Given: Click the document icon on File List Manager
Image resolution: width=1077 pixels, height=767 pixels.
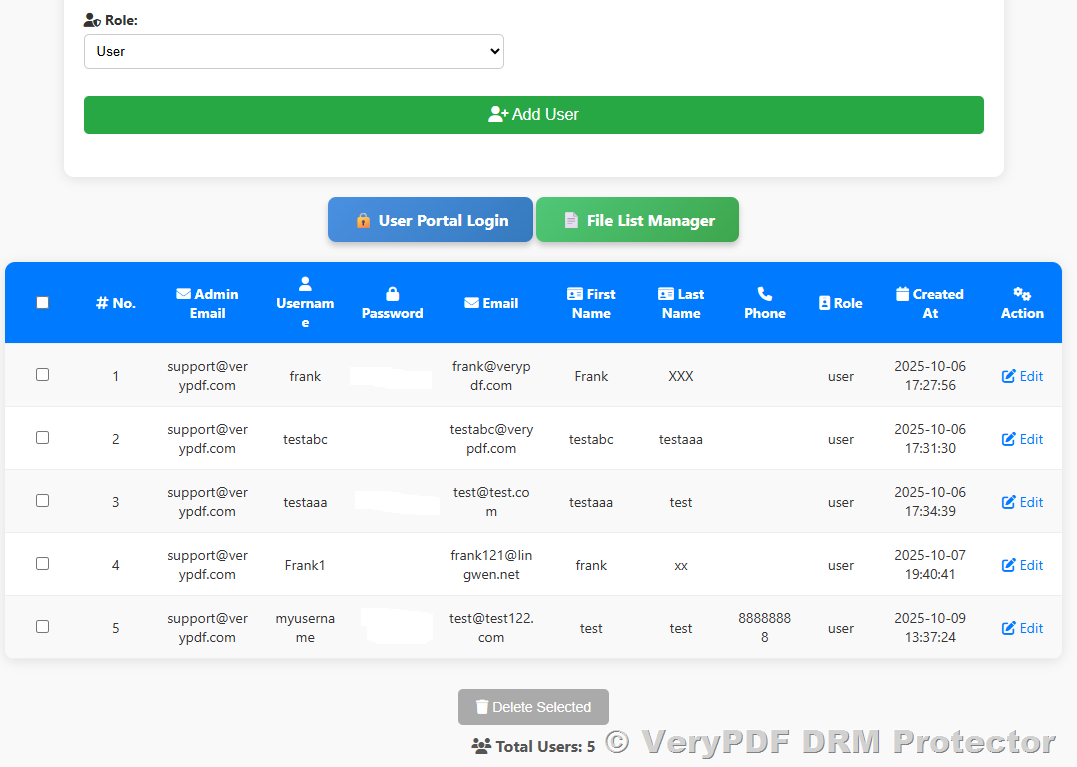Looking at the screenshot, I should point(571,221).
